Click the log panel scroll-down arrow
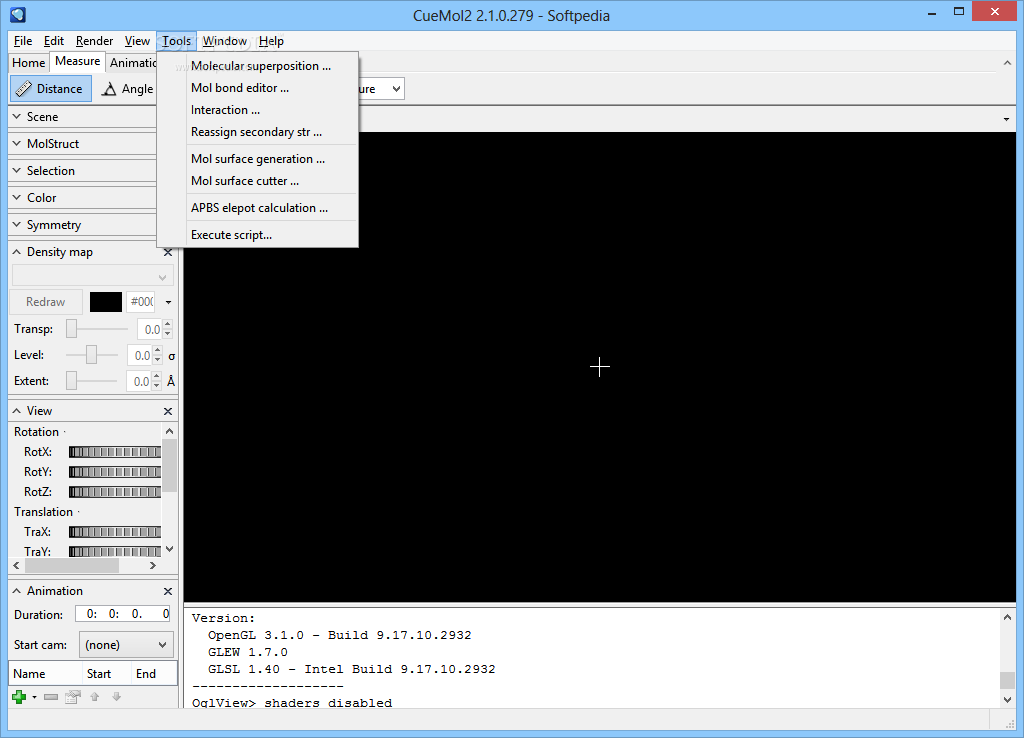Image resolution: width=1024 pixels, height=738 pixels. pos(1007,699)
